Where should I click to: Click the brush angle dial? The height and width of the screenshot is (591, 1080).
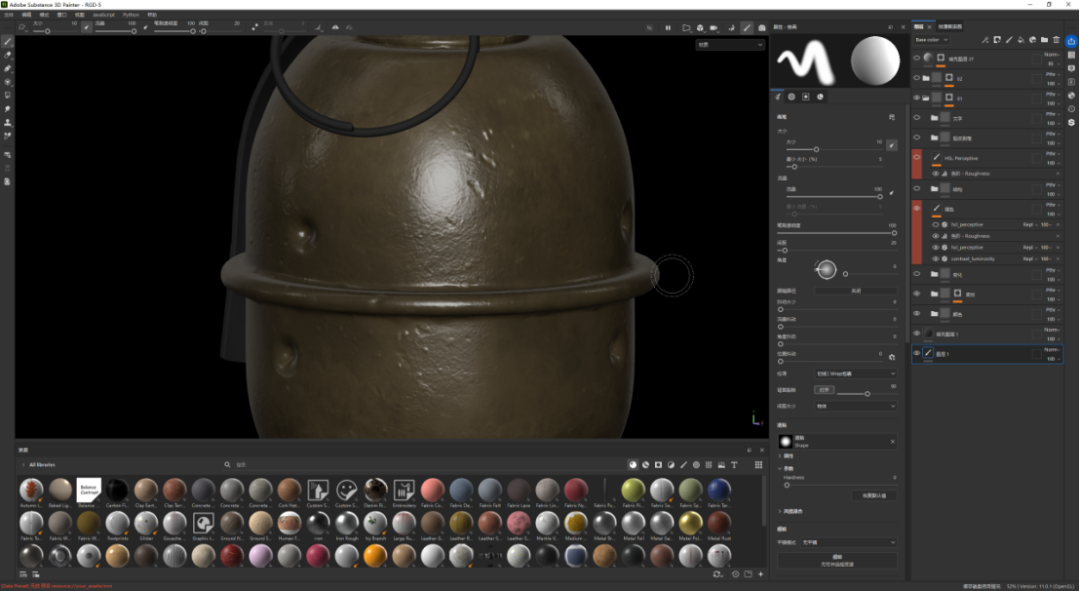click(x=826, y=269)
